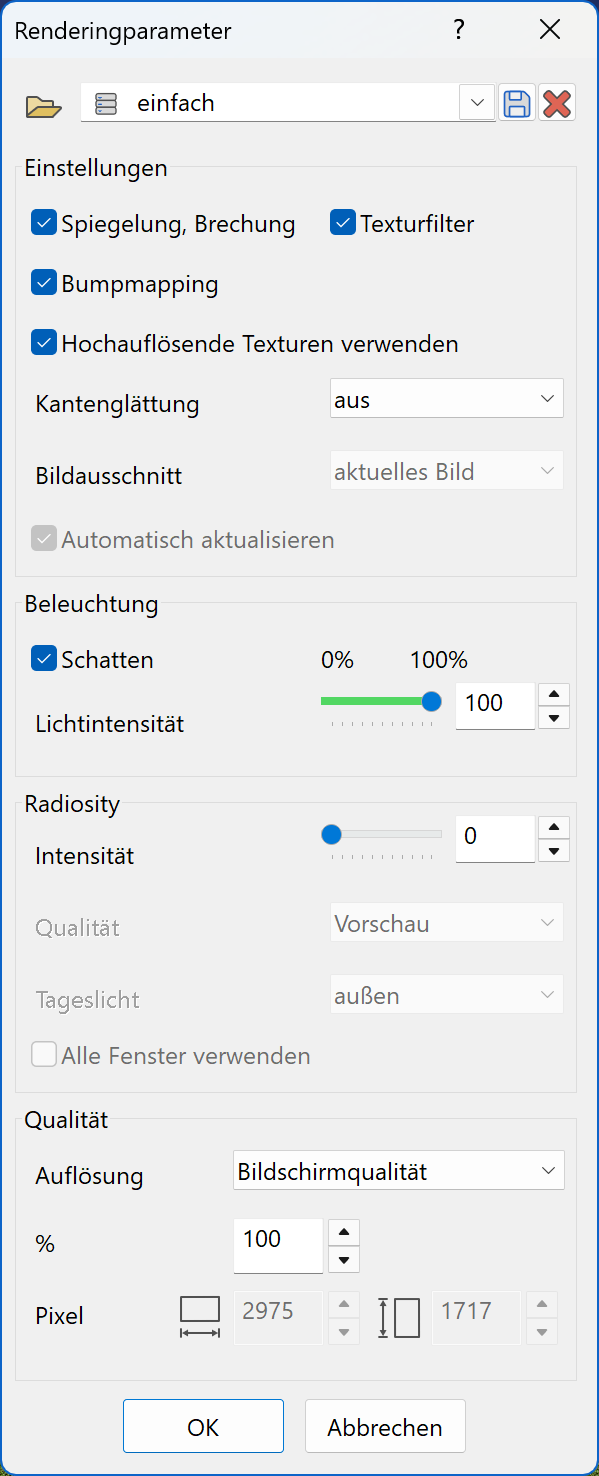Viewport: 599px width, 1476px height.
Task: Open the Auflösung dropdown
Action: pos(398,1170)
